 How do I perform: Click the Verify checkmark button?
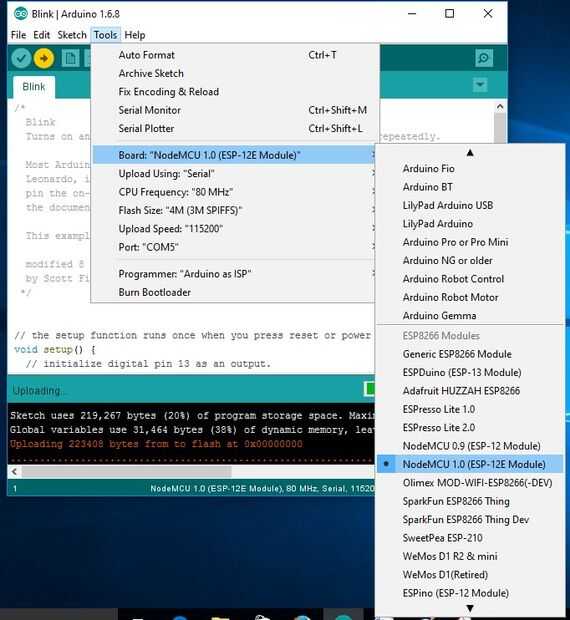[21, 59]
